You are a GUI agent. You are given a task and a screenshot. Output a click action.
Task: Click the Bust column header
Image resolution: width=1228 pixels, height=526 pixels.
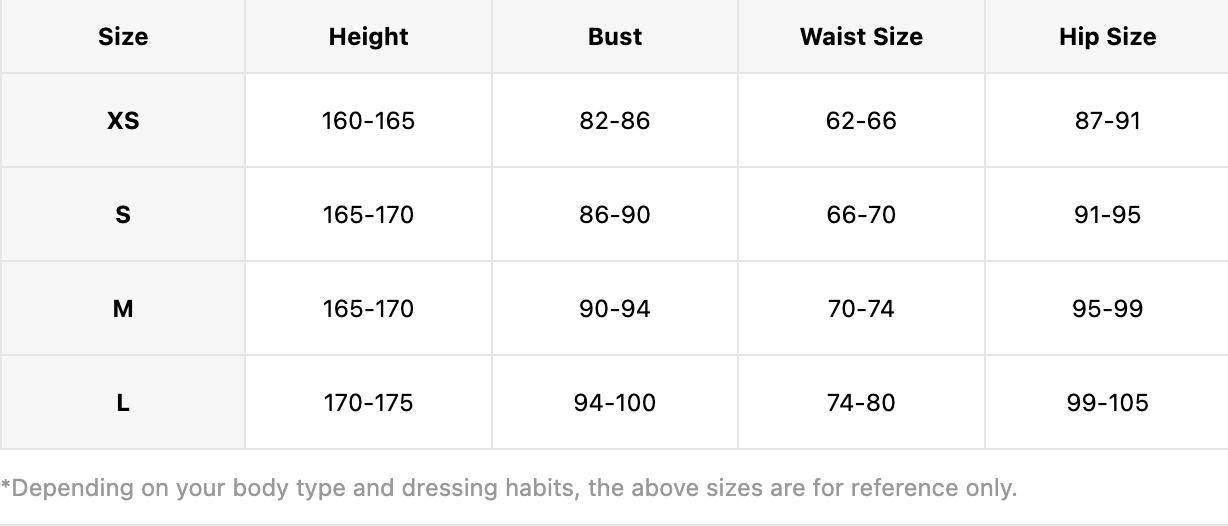(615, 37)
